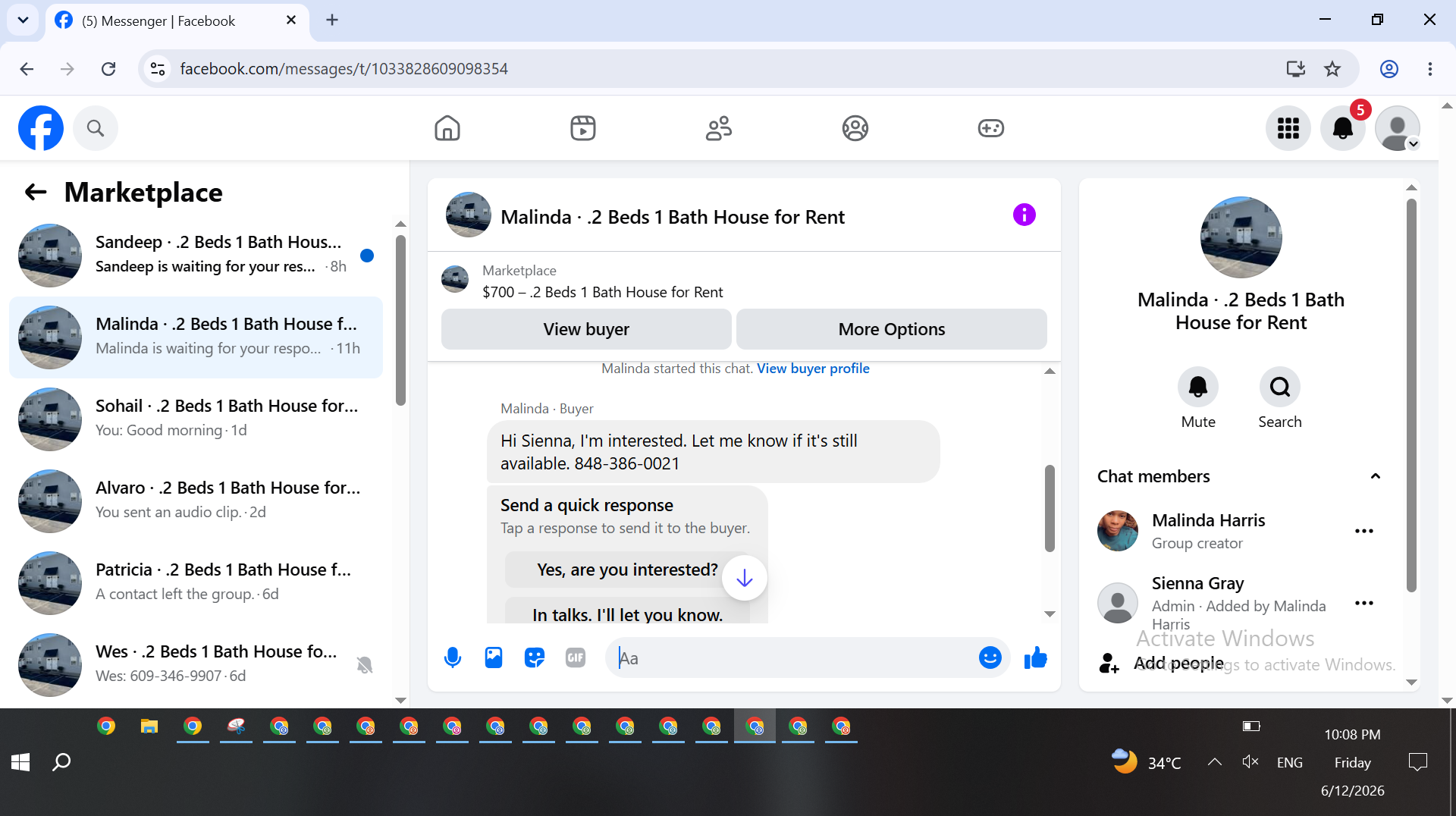This screenshot has width=1456, height=816.
Task: Open browser profile icon in toolbar
Action: (1389, 69)
